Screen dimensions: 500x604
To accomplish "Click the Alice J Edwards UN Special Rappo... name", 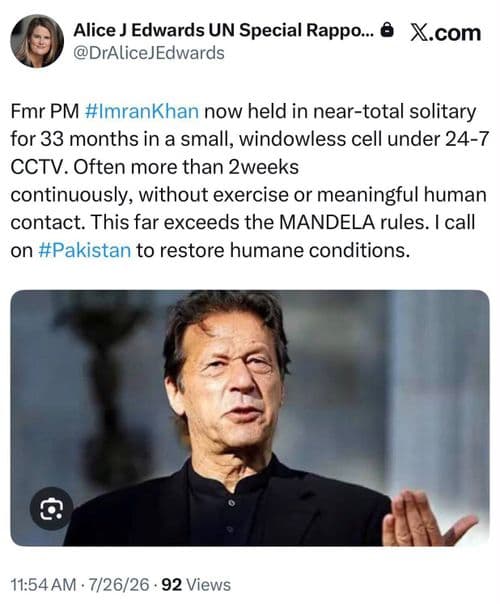I will (x=223, y=30).
